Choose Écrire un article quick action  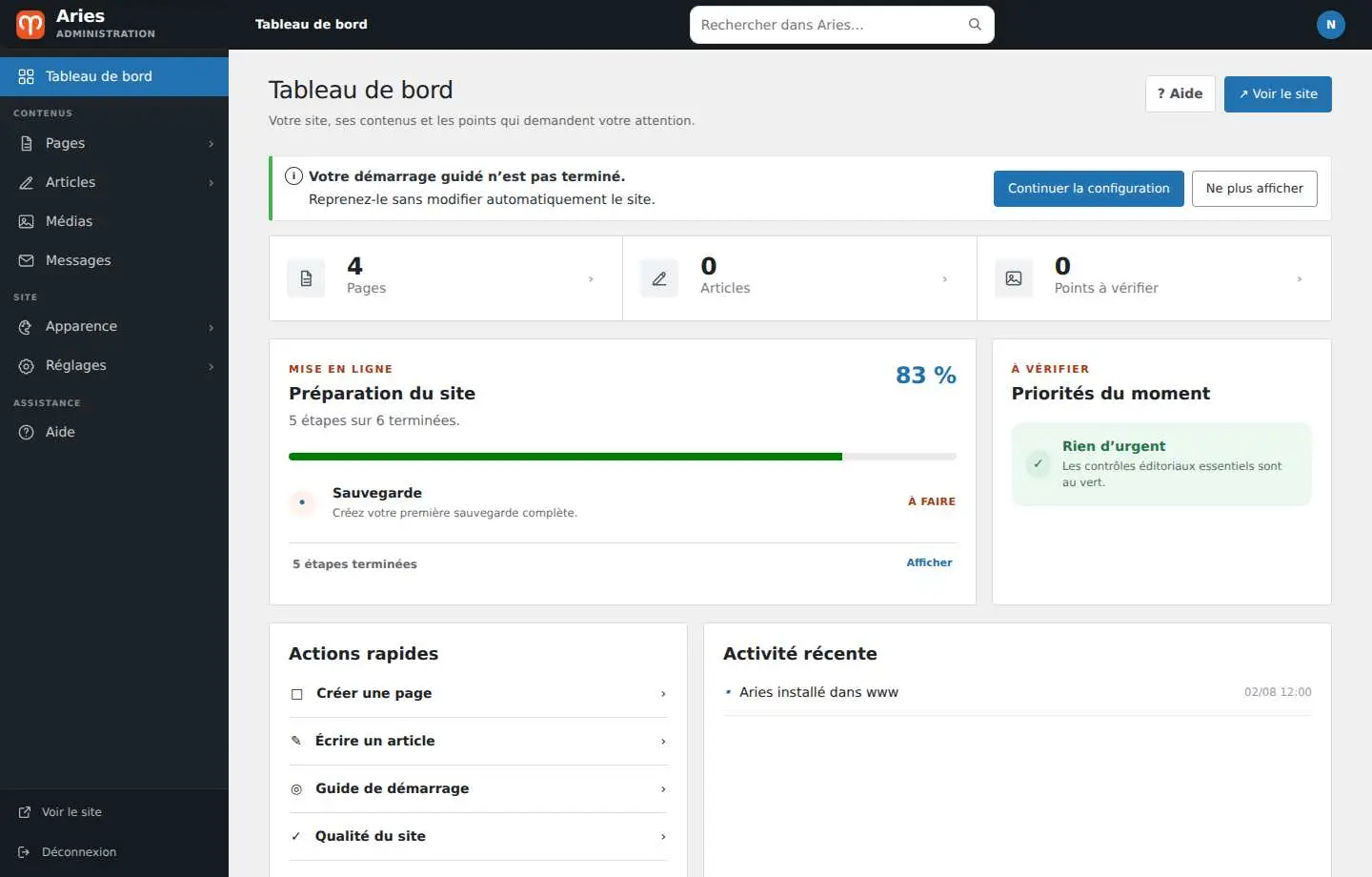[478, 741]
